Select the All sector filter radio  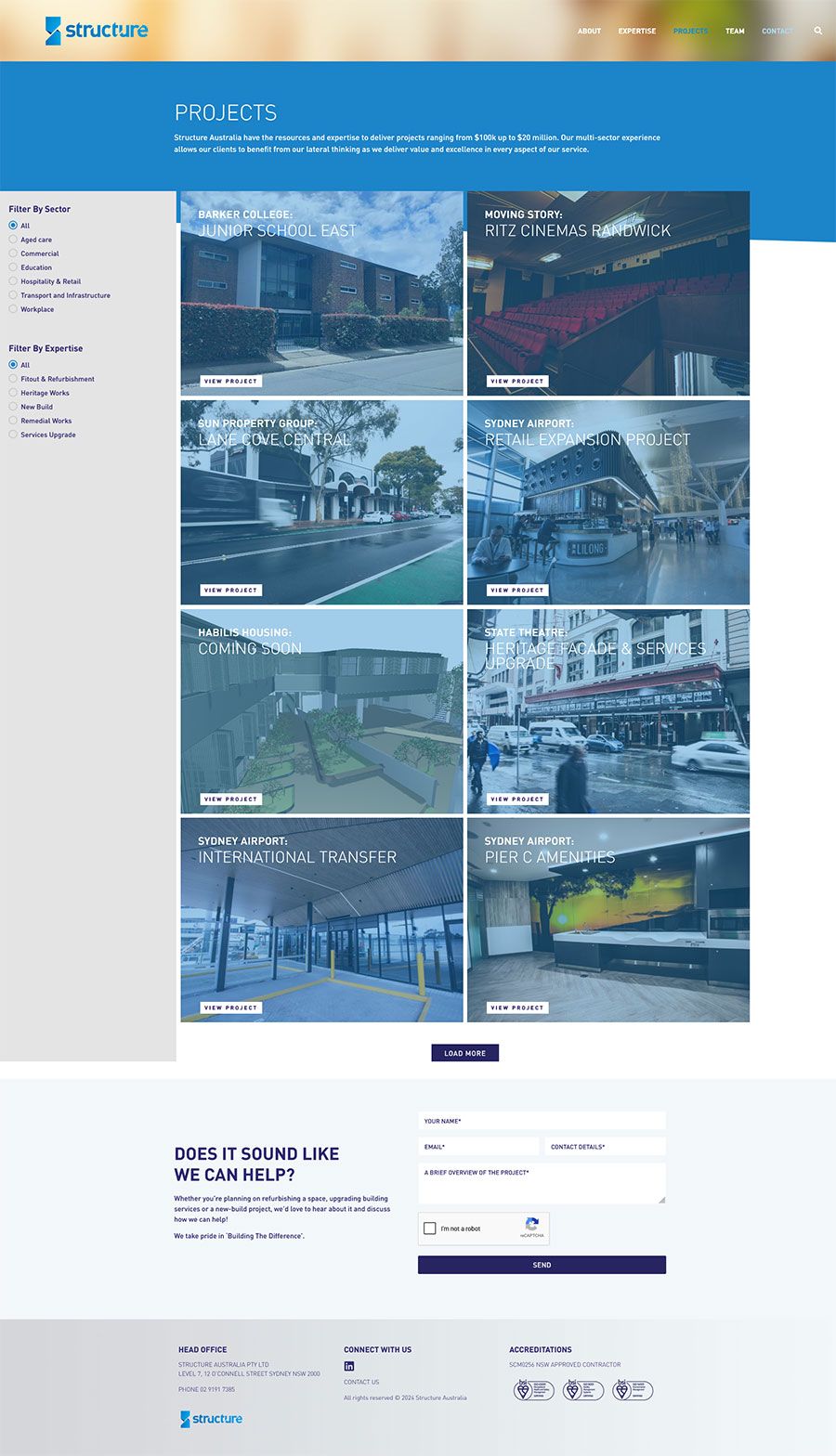click(x=13, y=226)
